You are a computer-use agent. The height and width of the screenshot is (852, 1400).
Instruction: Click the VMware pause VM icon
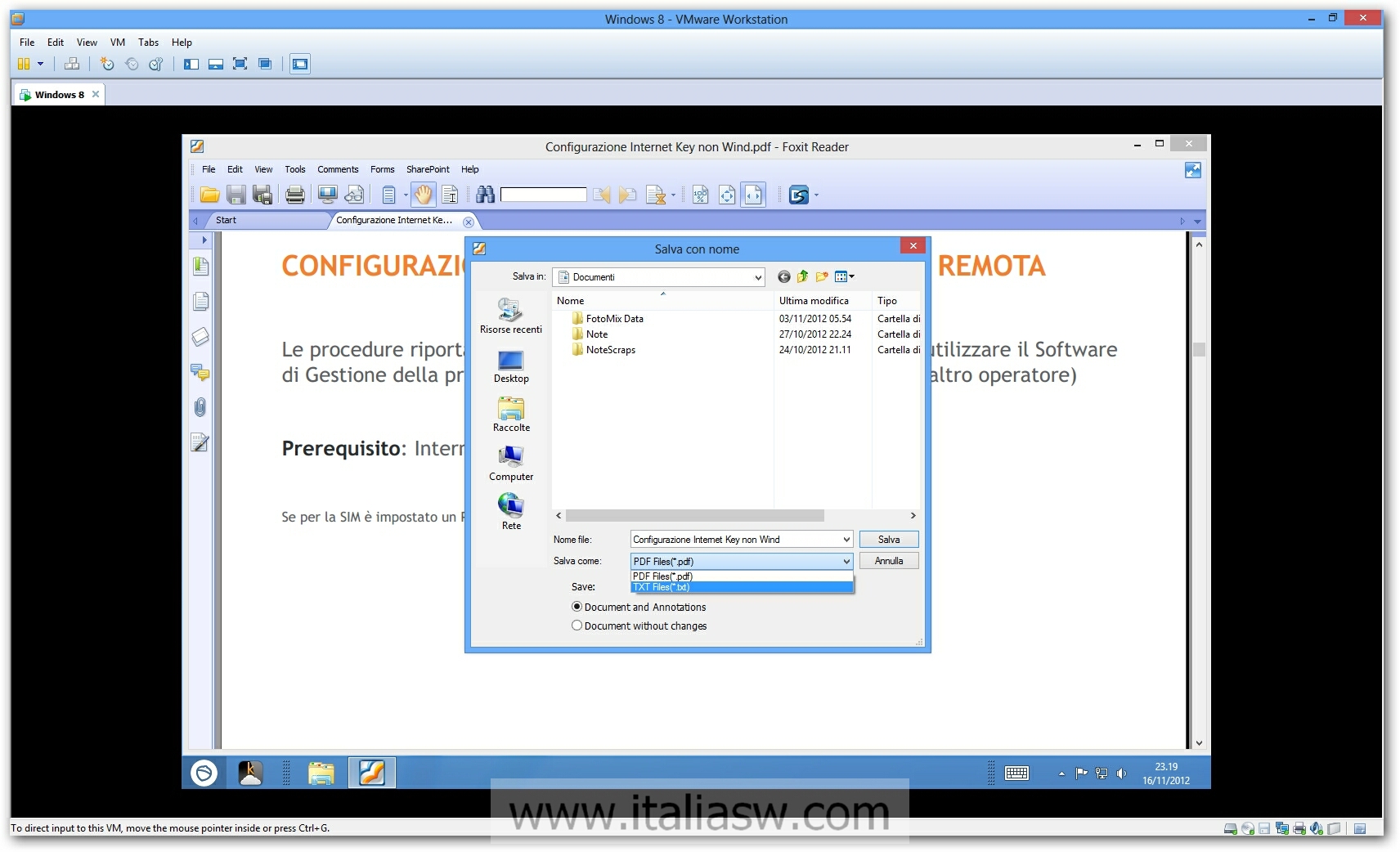tap(24, 64)
